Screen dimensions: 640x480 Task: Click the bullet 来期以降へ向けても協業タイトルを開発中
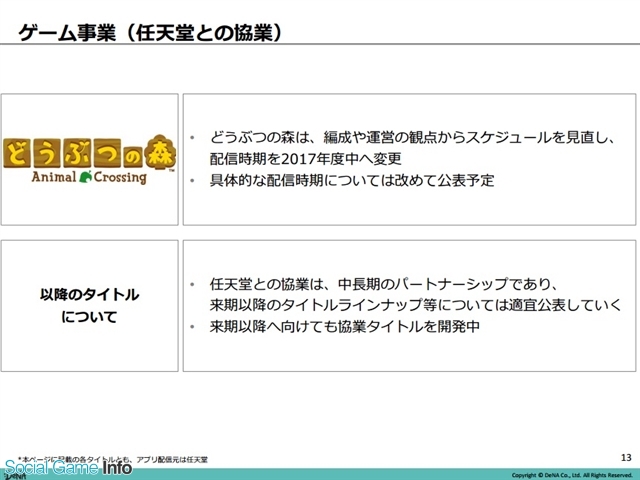tap(344, 326)
